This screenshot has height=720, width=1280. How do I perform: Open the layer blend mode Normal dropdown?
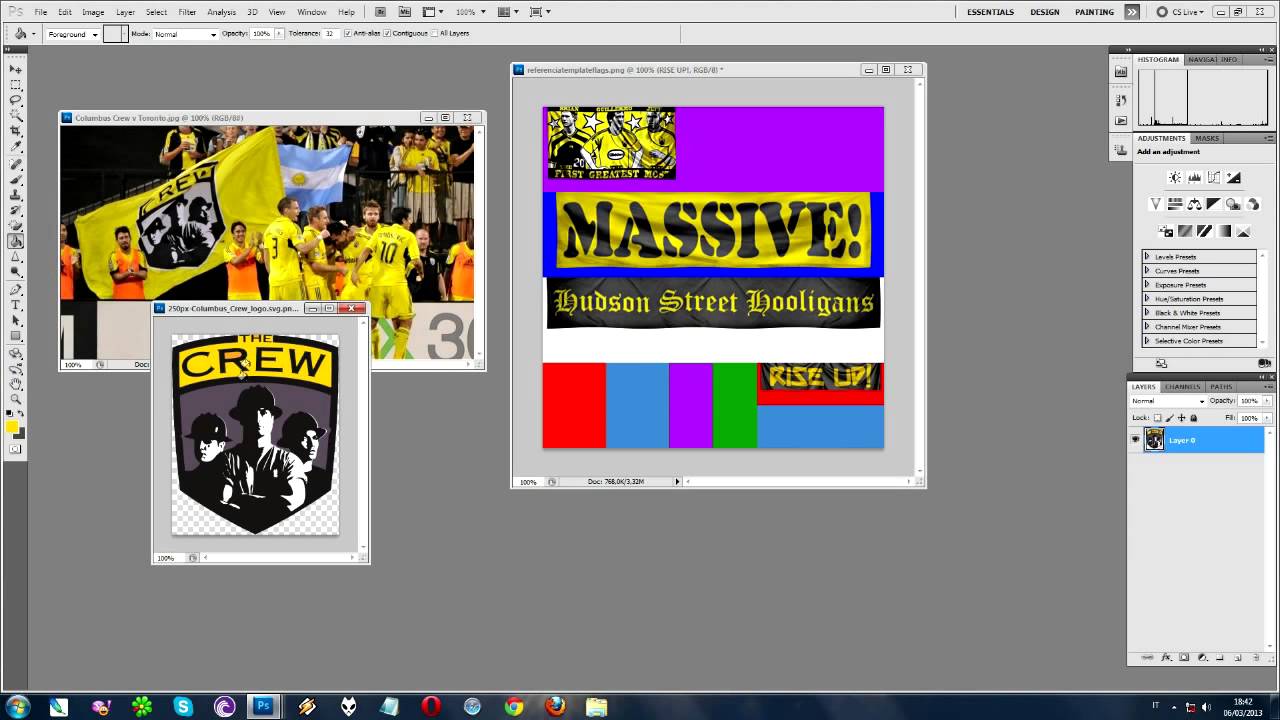[1168, 401]
